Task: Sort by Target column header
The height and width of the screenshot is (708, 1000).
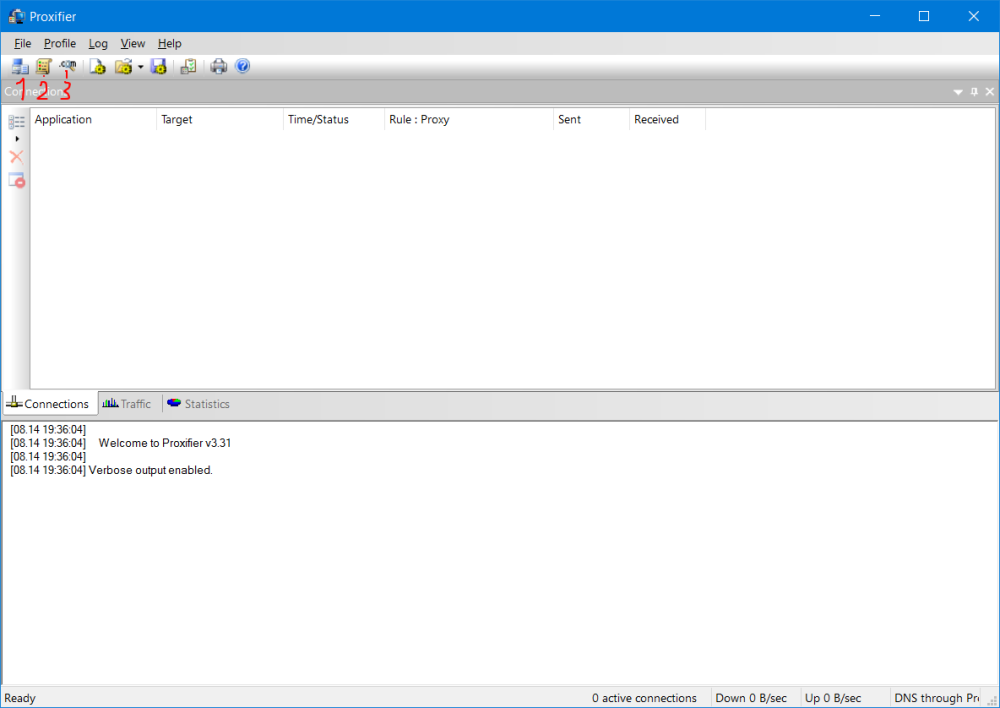Action: click(219, 119)
